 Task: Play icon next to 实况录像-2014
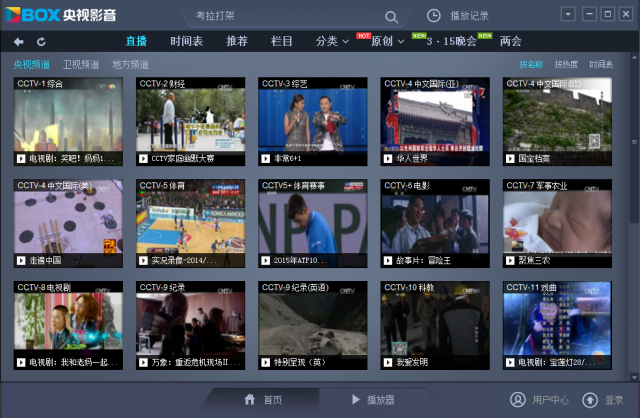tap(143, 260)
